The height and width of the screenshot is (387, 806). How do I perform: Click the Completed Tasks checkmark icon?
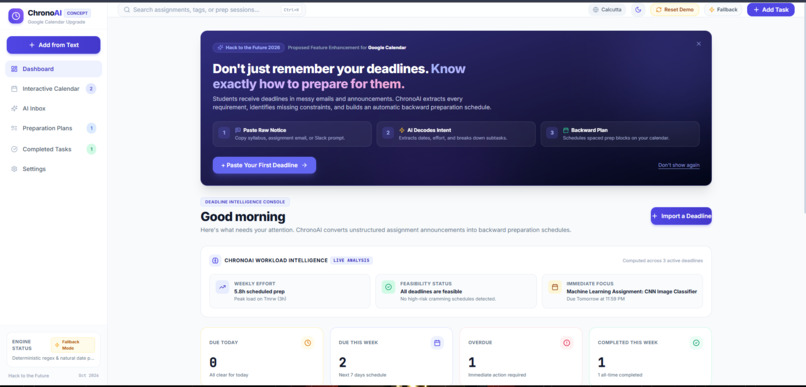14,149
